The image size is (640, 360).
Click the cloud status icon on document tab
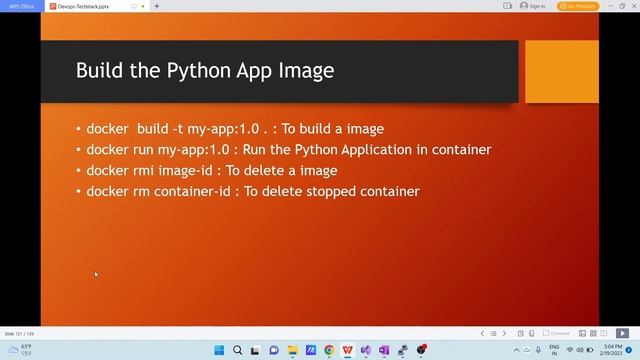click(x=134, y=7)
